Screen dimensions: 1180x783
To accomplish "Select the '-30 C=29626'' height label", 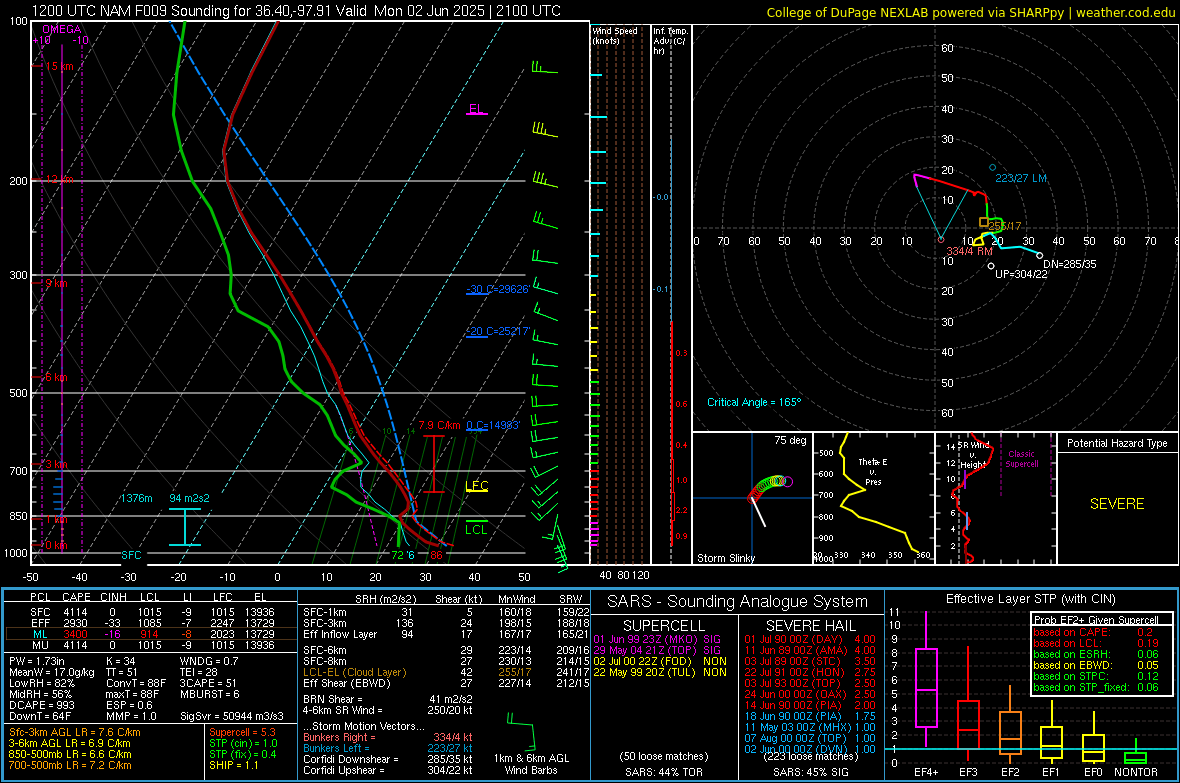I will pos(498,289).
